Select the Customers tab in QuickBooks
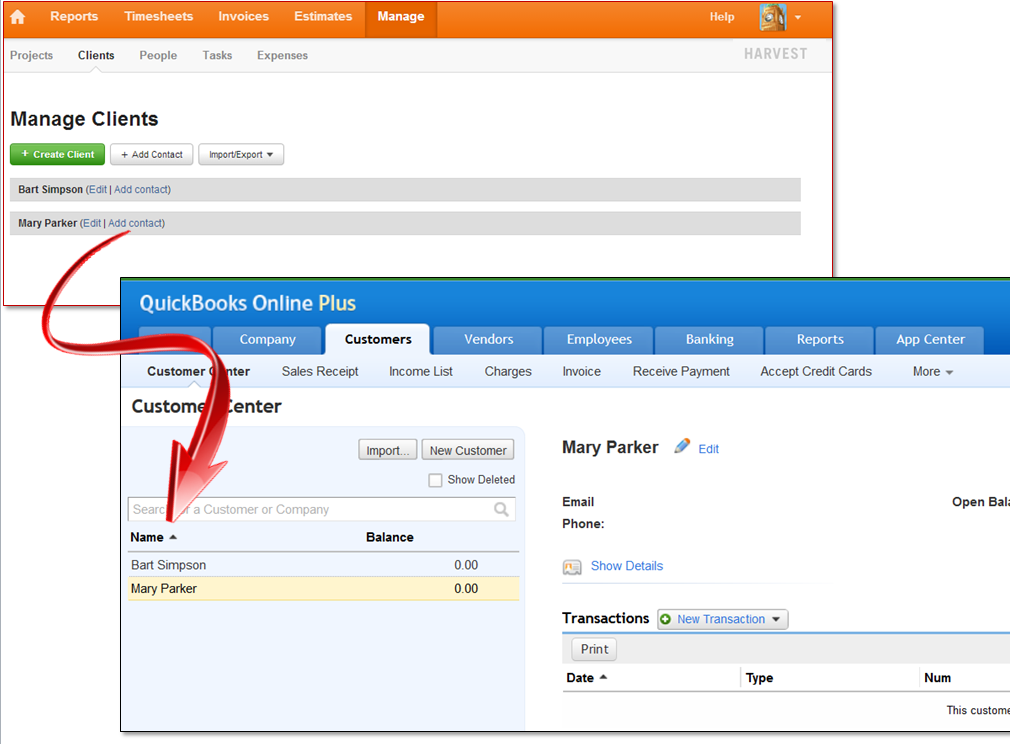 (x=377, y=340)
